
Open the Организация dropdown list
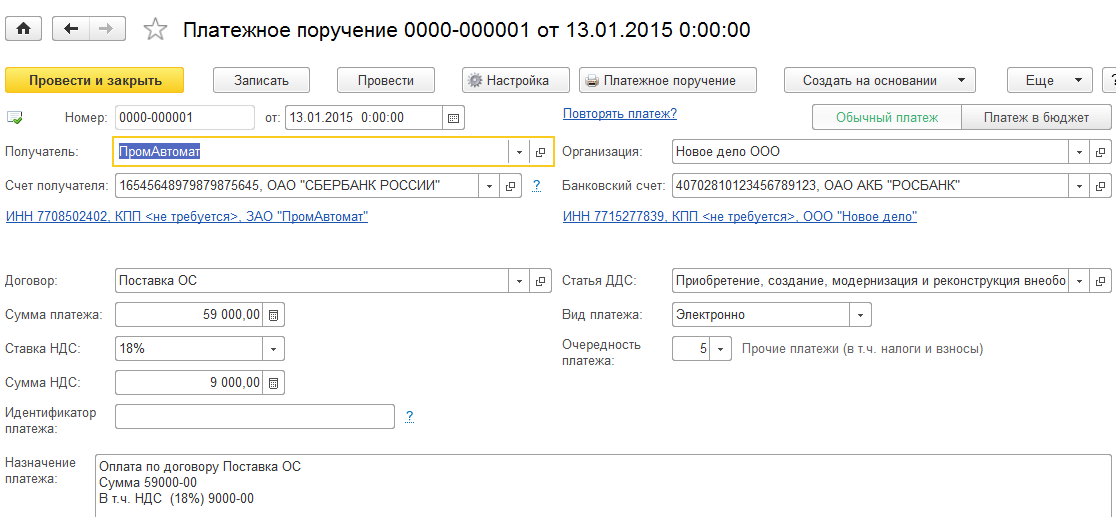tap(1079, 152)
